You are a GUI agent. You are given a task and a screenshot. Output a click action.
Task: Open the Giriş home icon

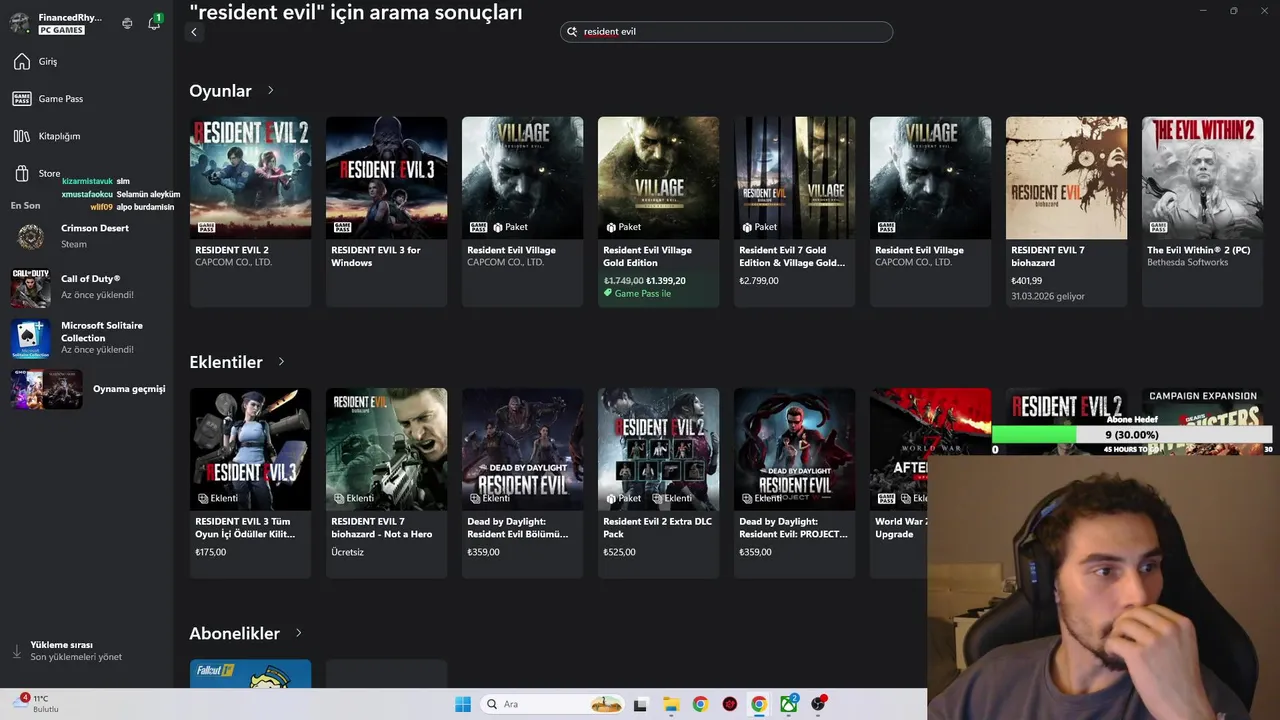coord(22,62)
